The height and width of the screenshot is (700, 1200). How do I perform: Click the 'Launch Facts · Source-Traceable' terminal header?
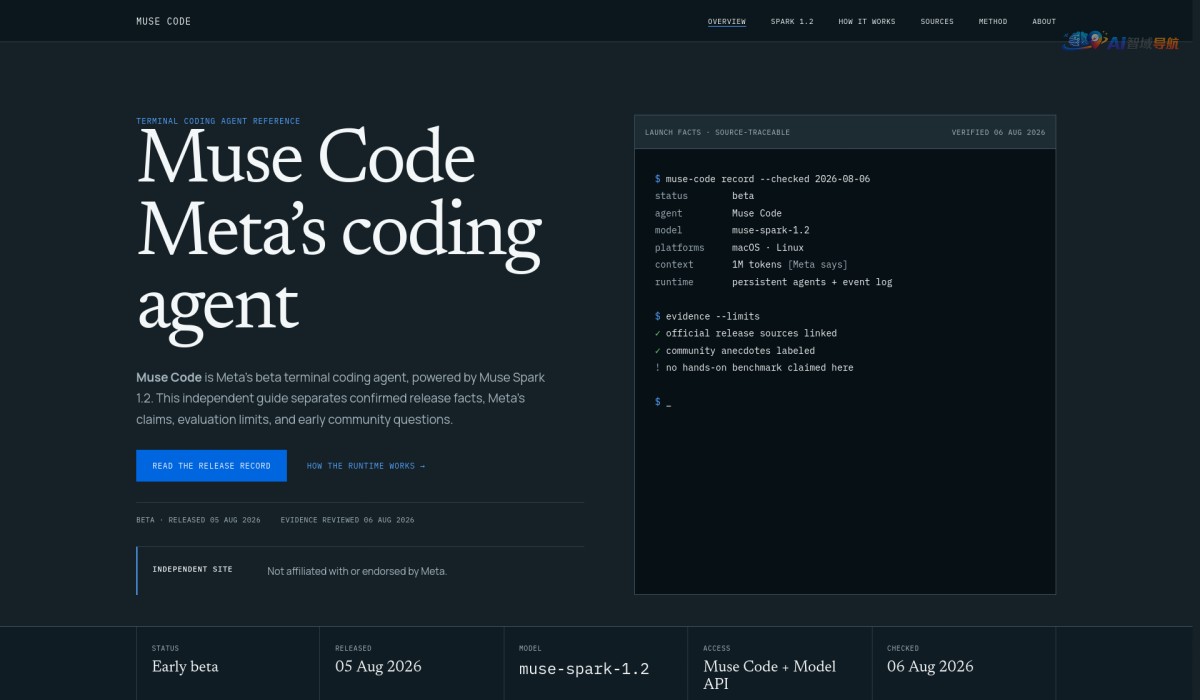click(x=717, y=132)
